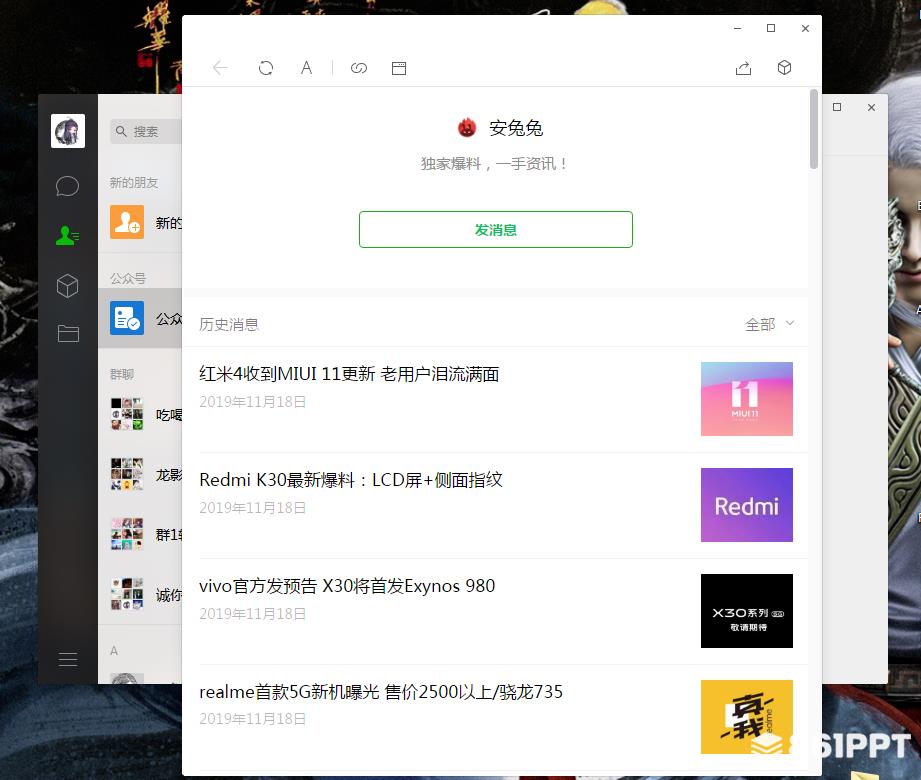
Task: Copy link with the chain icon
Action: (359, 68)
